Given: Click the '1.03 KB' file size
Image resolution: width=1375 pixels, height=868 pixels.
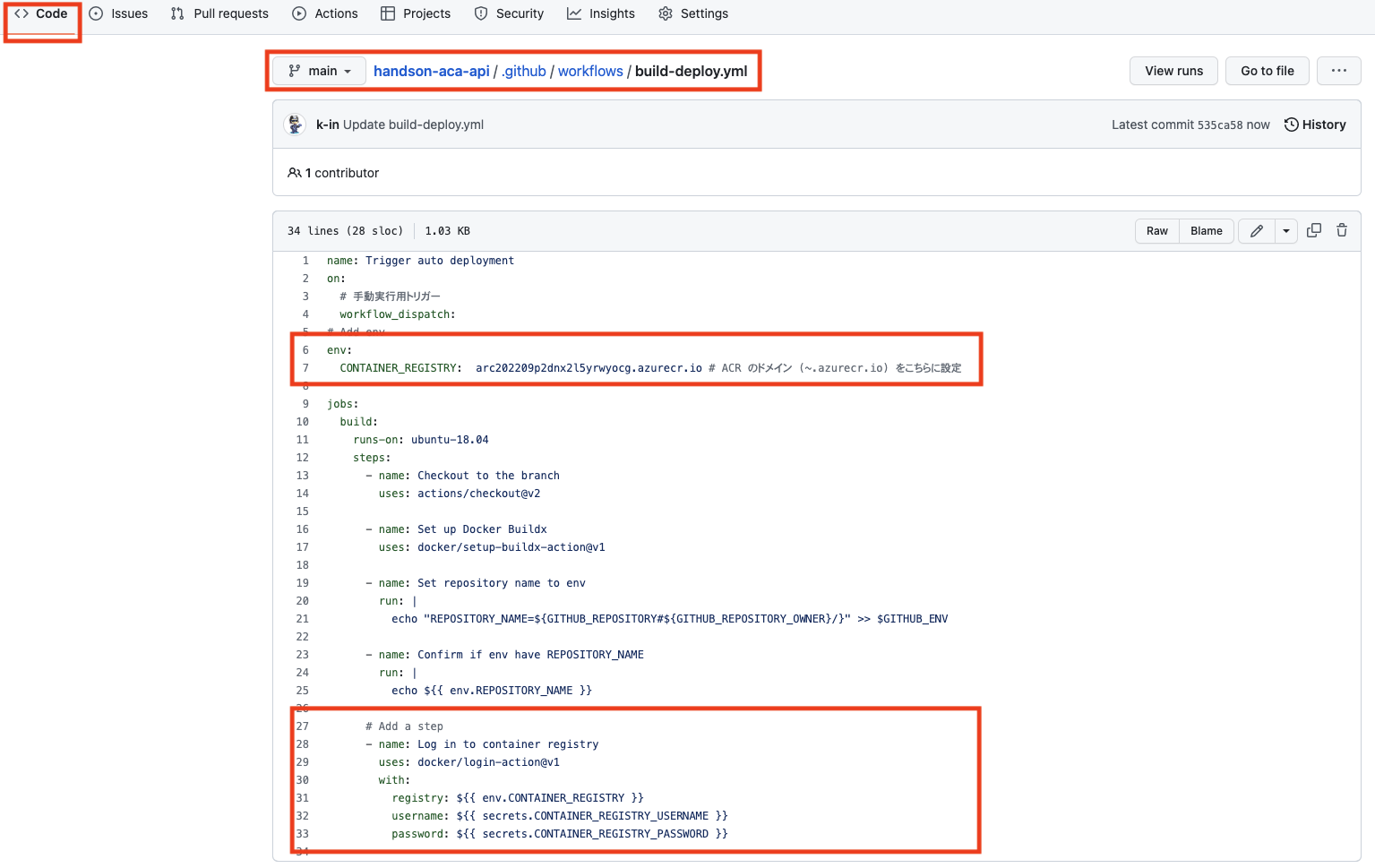Looking at the screenshot, I should (447, 231).
